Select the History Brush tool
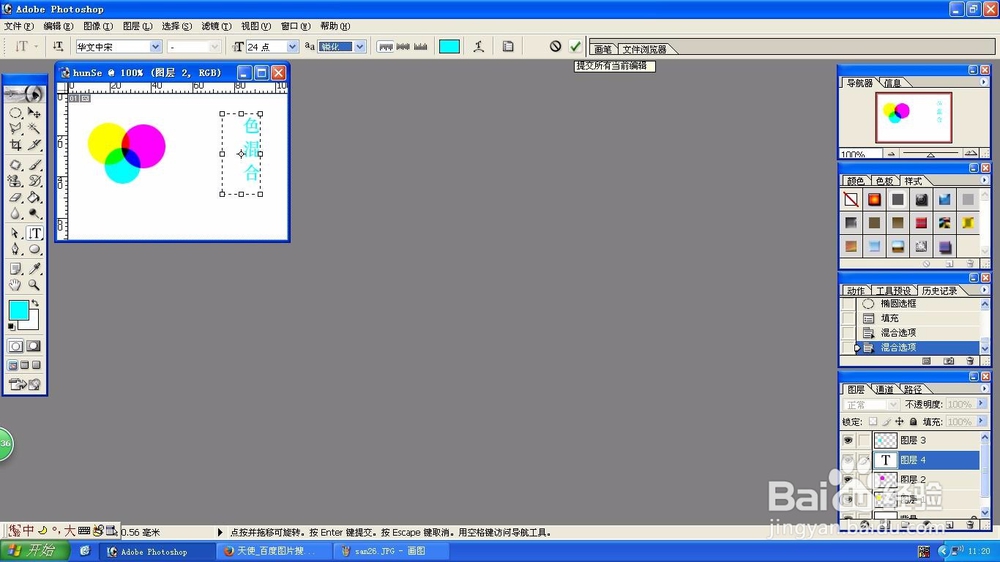 coord(34,181)
